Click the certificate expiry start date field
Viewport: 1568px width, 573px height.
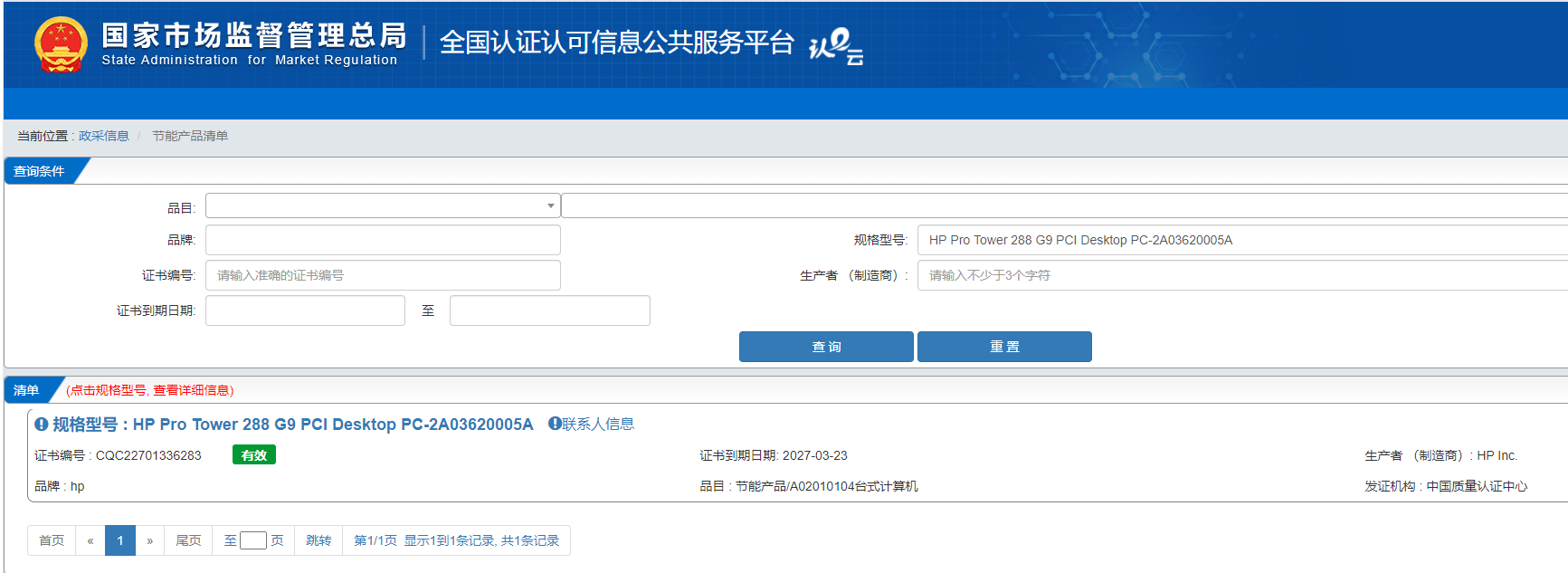[305, 310]
